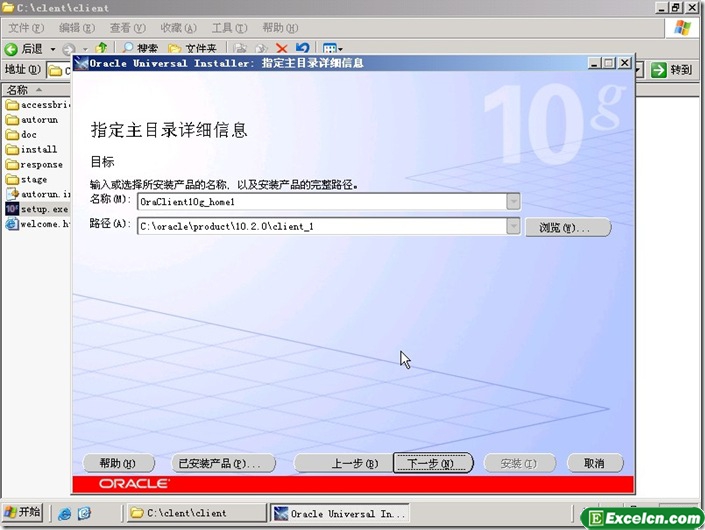This screenshot has width=705, height=530.
Task: Click the Undo toolbar icon
Action: coord(302,48)
